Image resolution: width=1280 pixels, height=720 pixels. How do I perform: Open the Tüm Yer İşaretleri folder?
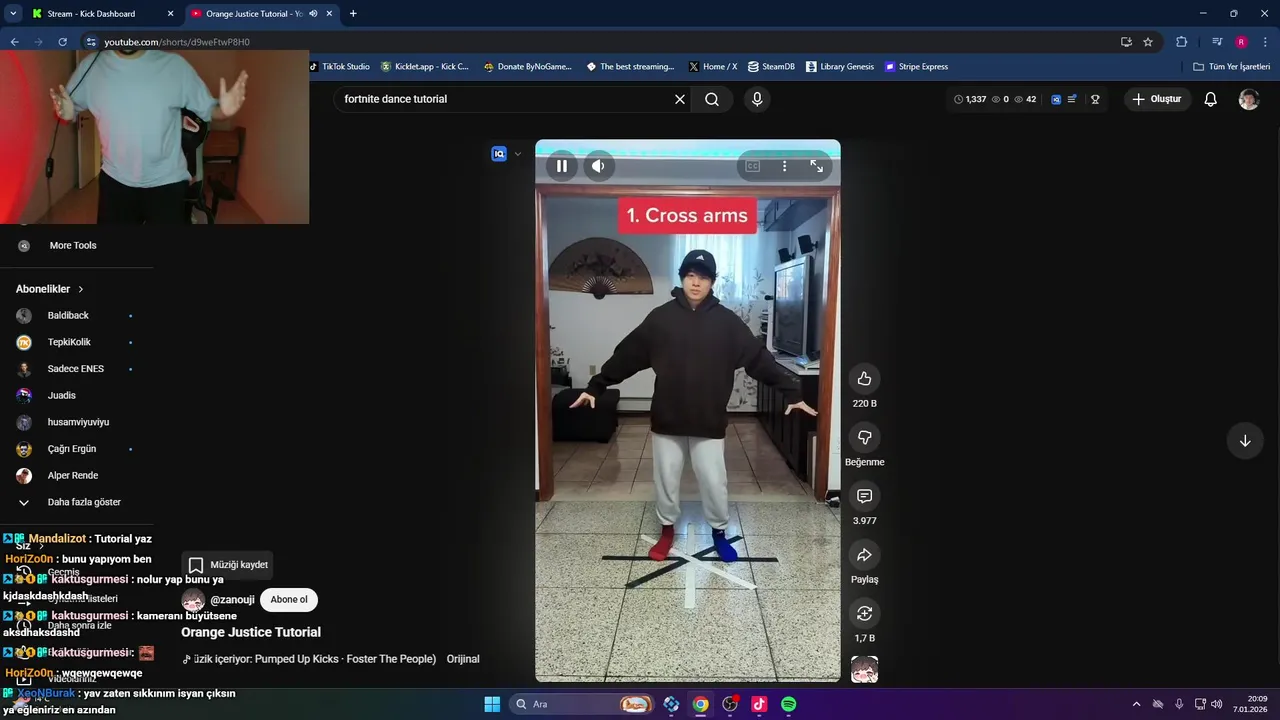1231,67
